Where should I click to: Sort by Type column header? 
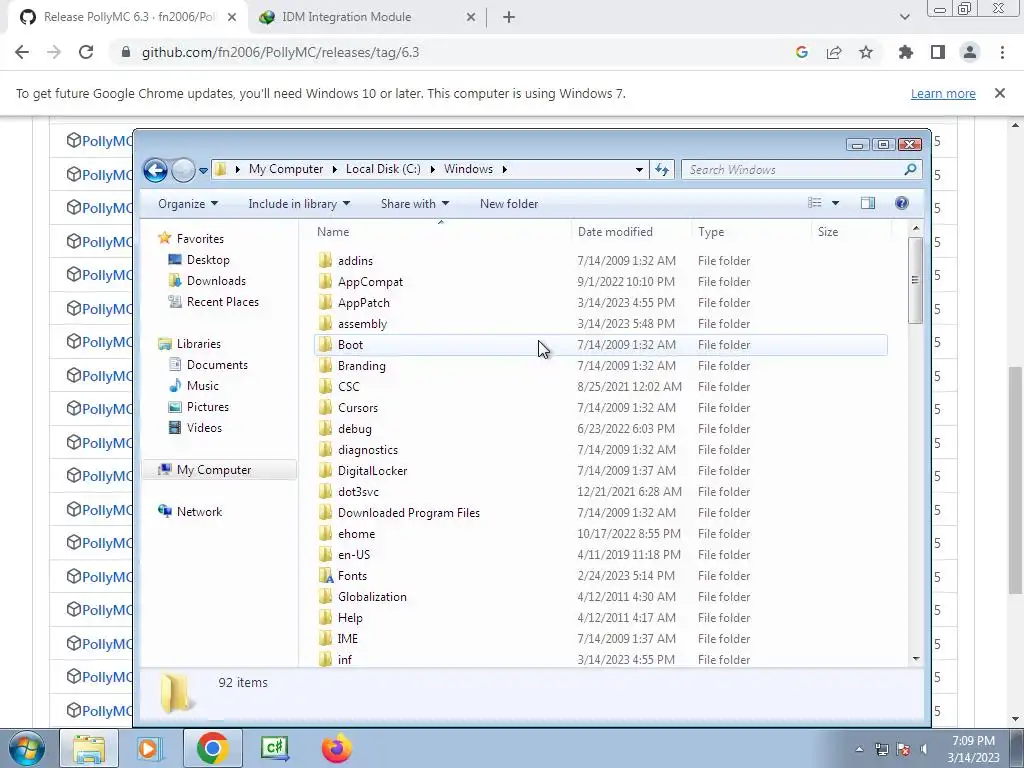click(x=711, y=232)
